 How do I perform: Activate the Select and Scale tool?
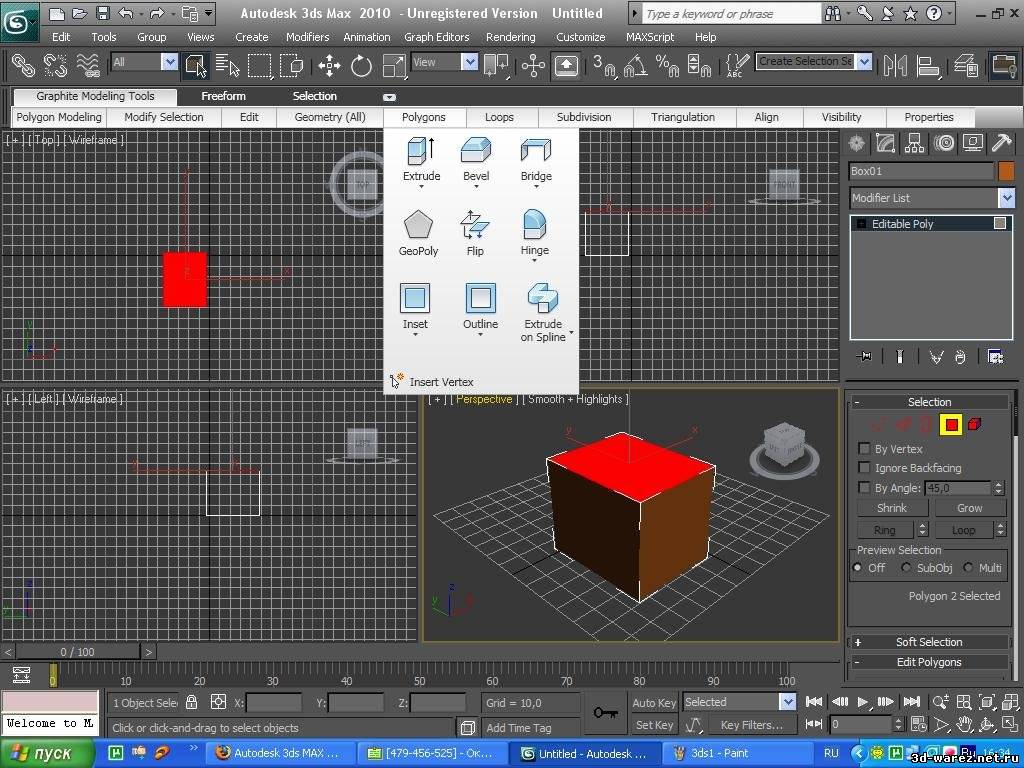[x=392, y=65]
